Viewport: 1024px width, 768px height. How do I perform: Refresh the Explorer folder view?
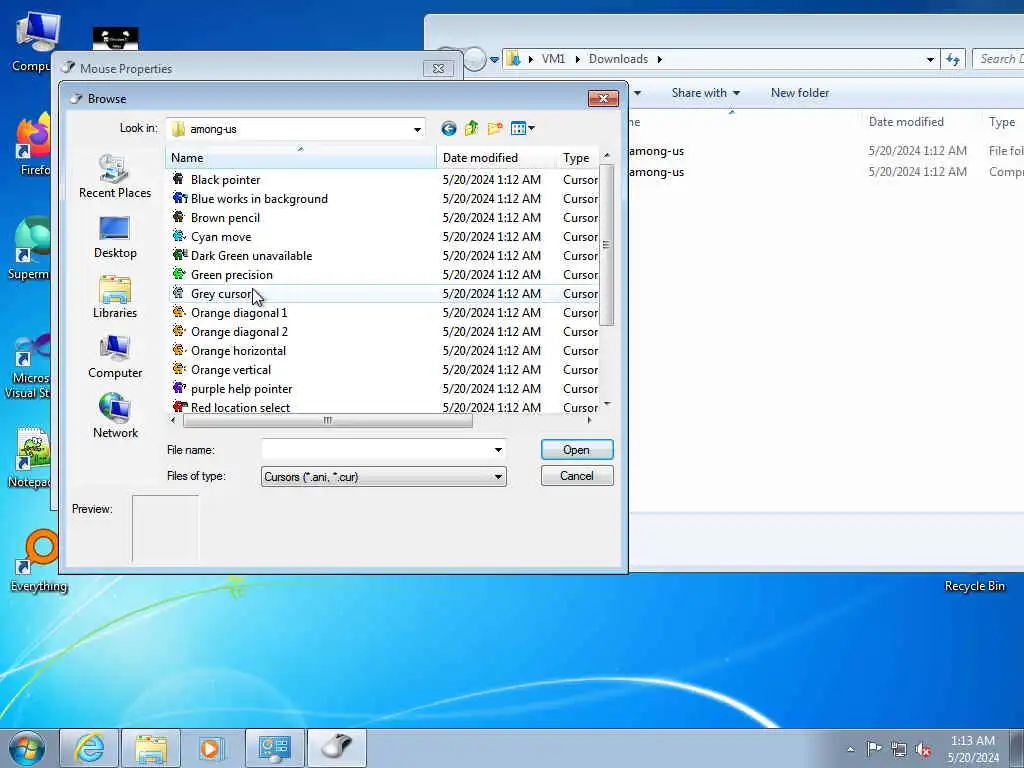[x=953, y=59]
